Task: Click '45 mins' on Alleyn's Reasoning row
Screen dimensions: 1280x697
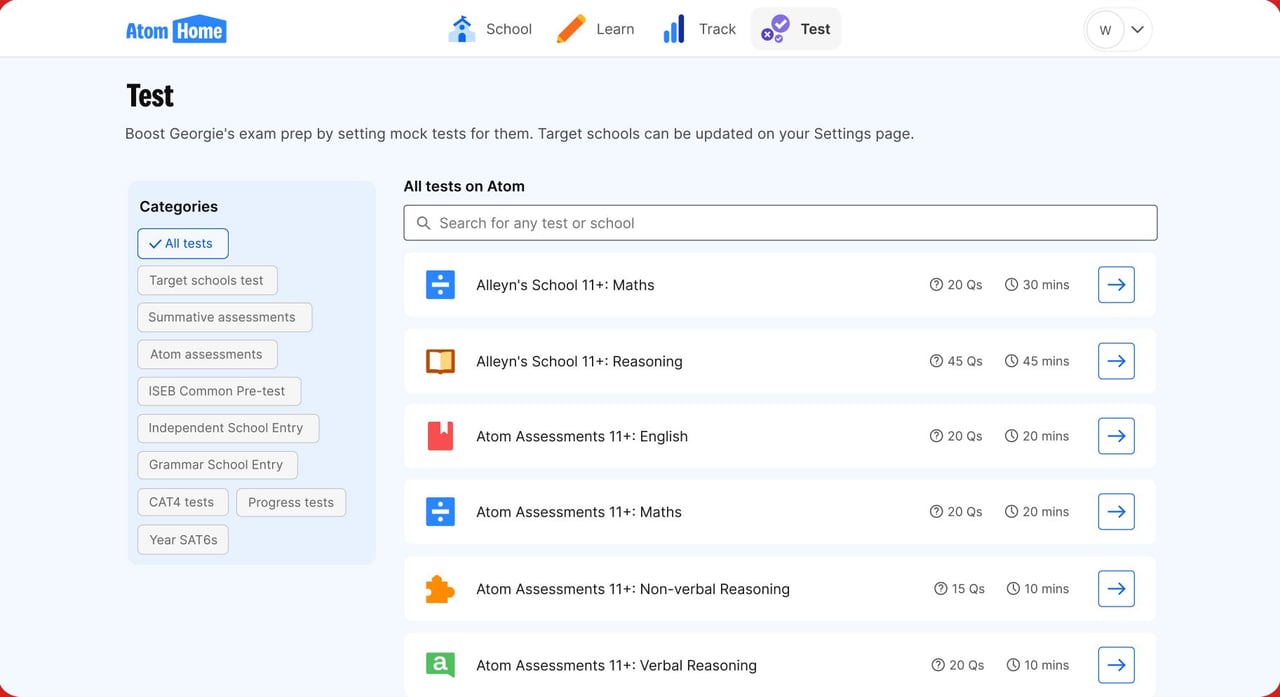Action: tap(1046, 361)
